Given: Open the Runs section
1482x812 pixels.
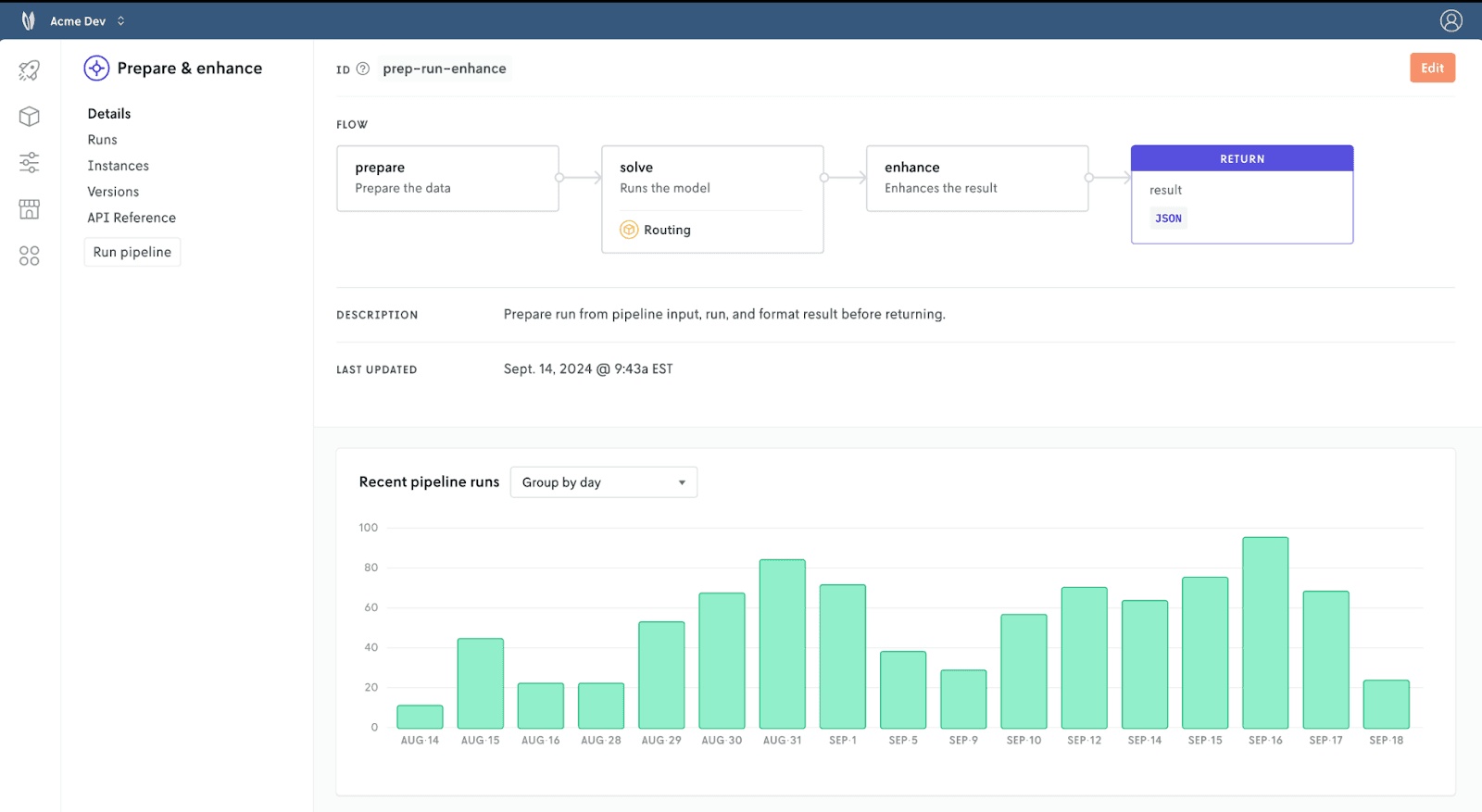Looking at the screenshot, I should (x=103, y=140).
